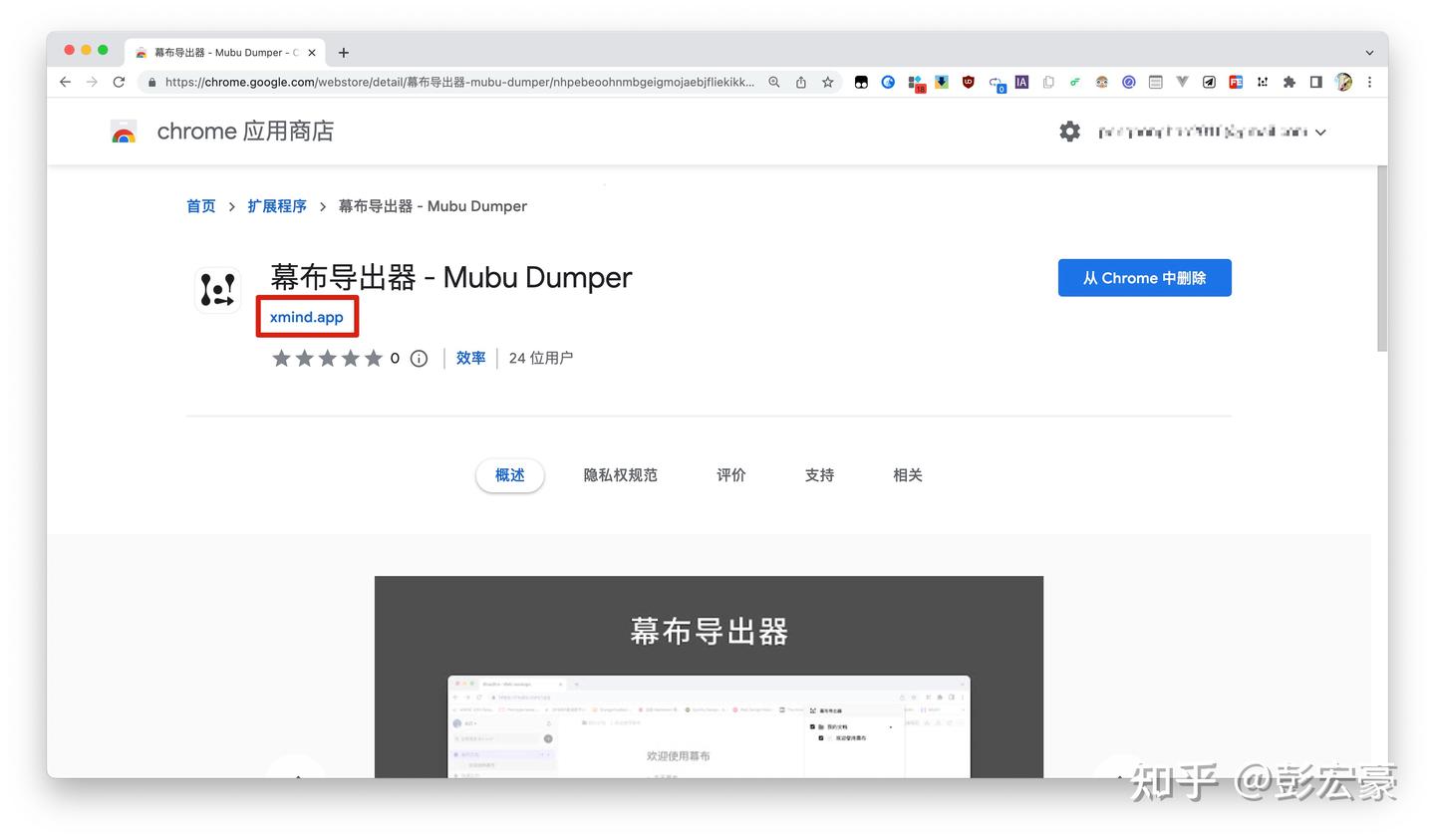Click the 扩展程序 breadcrumb link
Screen dimensions: 1435x840
coord(277,206)
